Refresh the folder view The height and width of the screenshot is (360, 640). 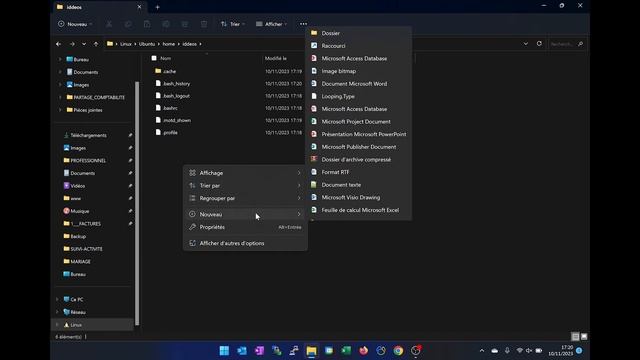(x=539, y=44)
